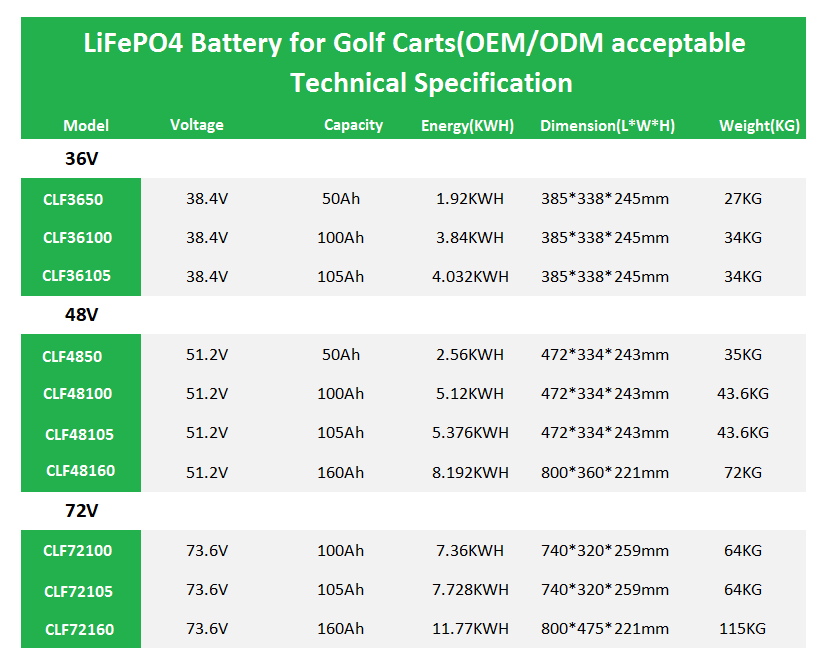825x662 pixels.
Task: Click the CLF3650 model cell
Action: [x=73, y=199]
